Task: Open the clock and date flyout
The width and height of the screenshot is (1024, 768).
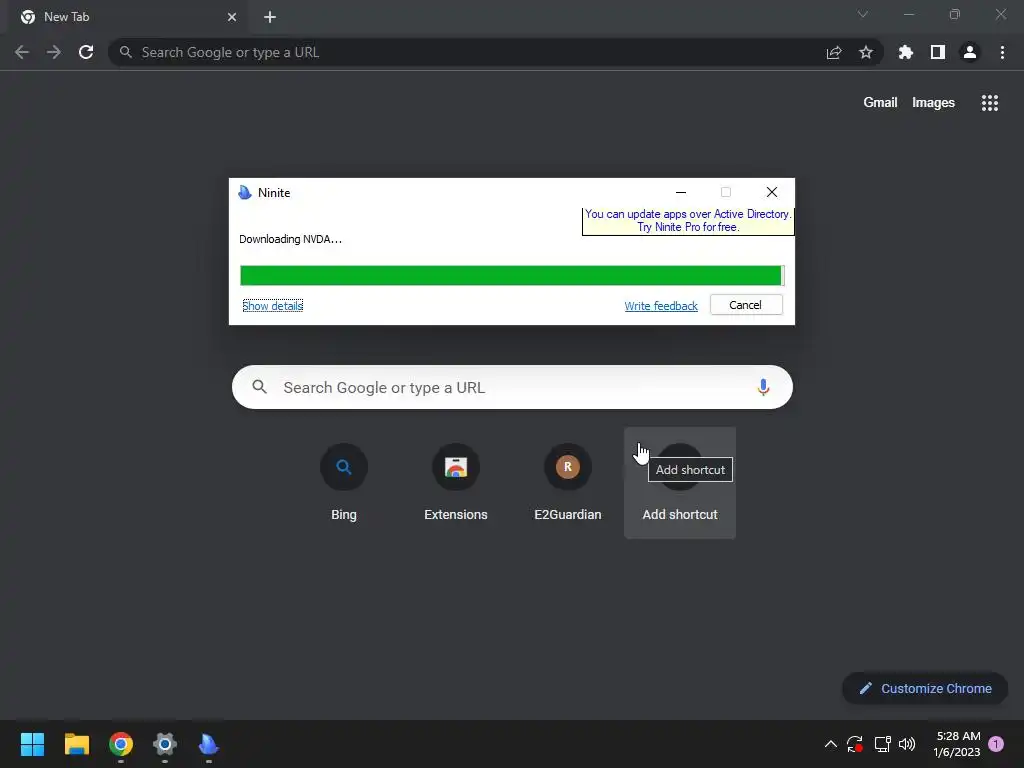Action: 957,744
